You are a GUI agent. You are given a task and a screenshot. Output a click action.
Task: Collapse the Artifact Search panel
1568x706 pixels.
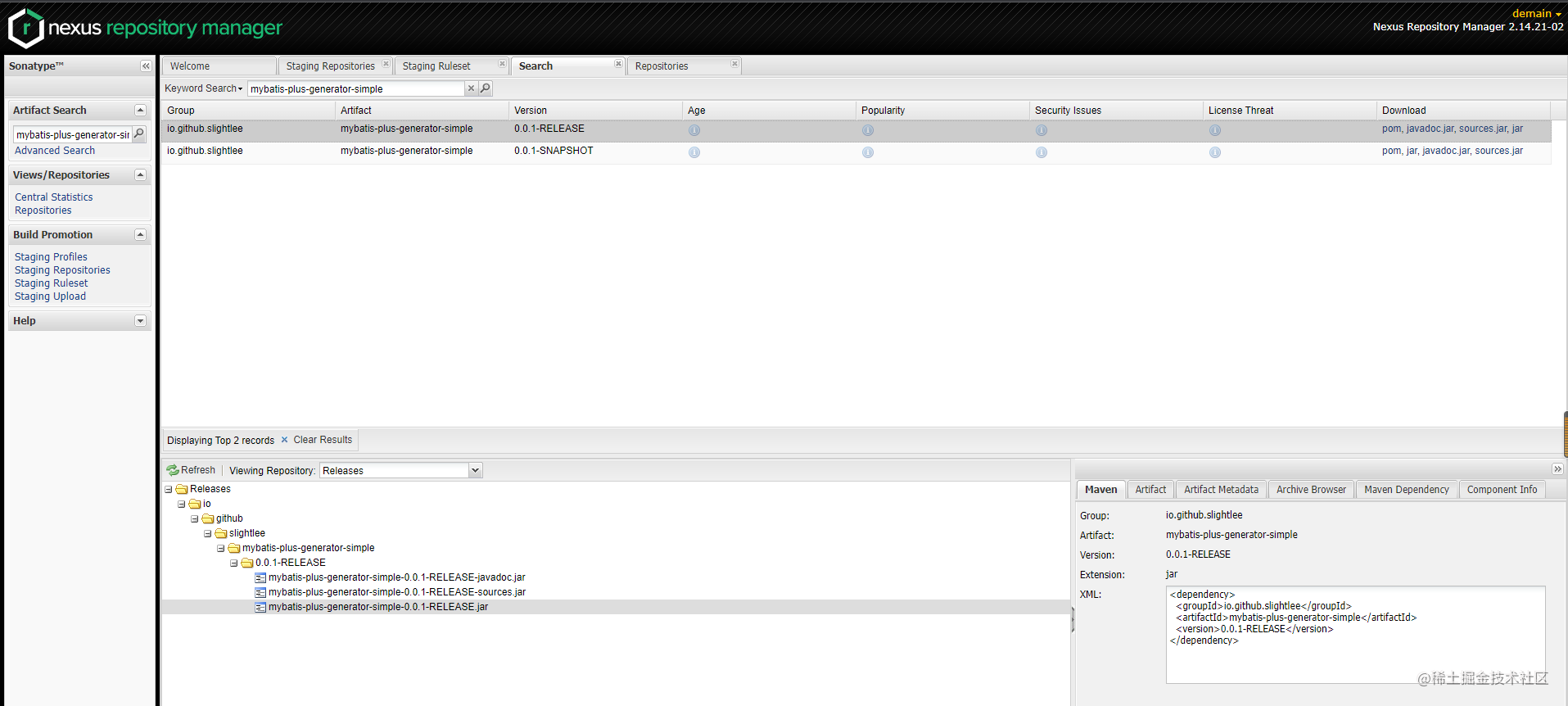(x=140, y=111)
